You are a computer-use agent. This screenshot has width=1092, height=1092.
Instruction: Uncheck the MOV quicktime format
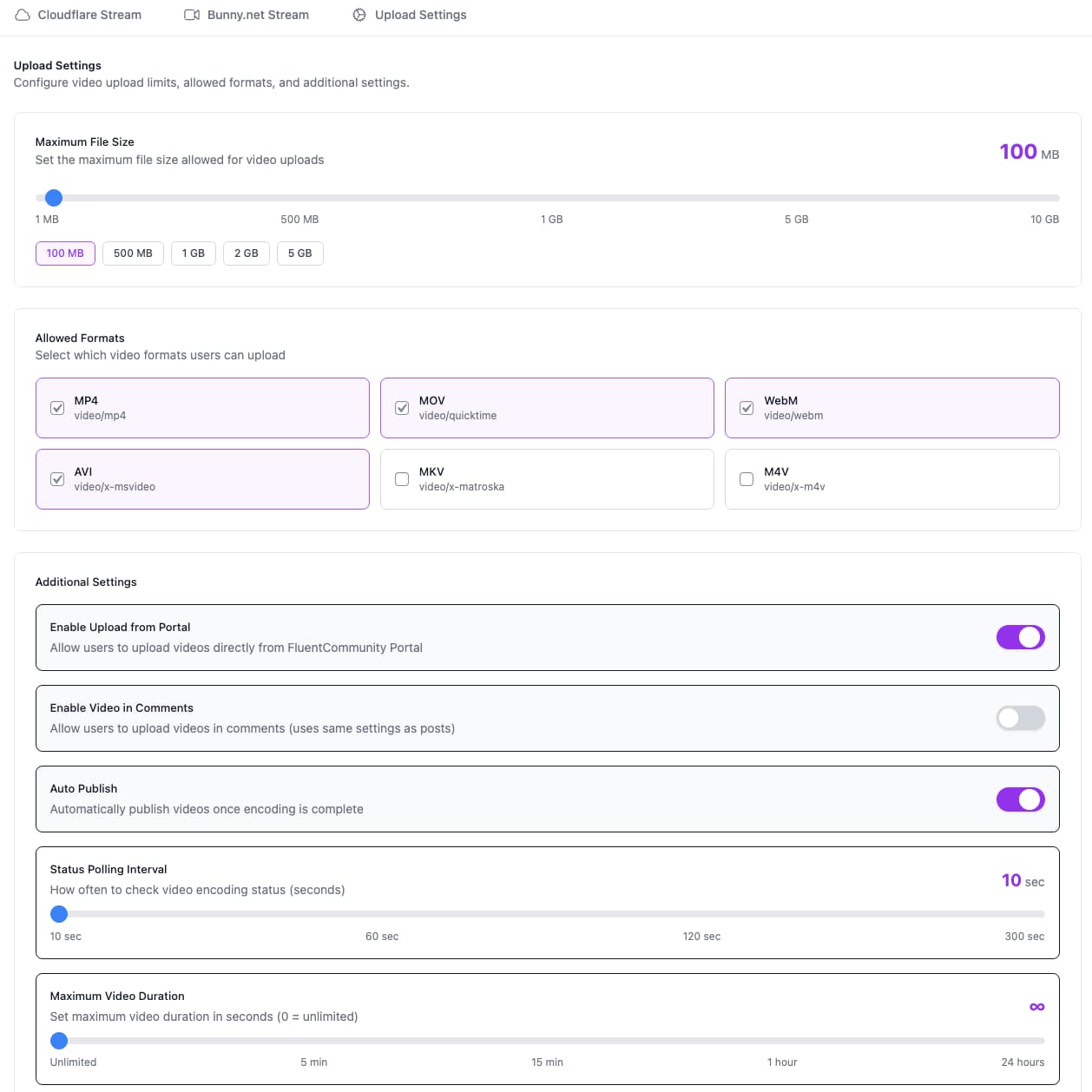[402, 408]
